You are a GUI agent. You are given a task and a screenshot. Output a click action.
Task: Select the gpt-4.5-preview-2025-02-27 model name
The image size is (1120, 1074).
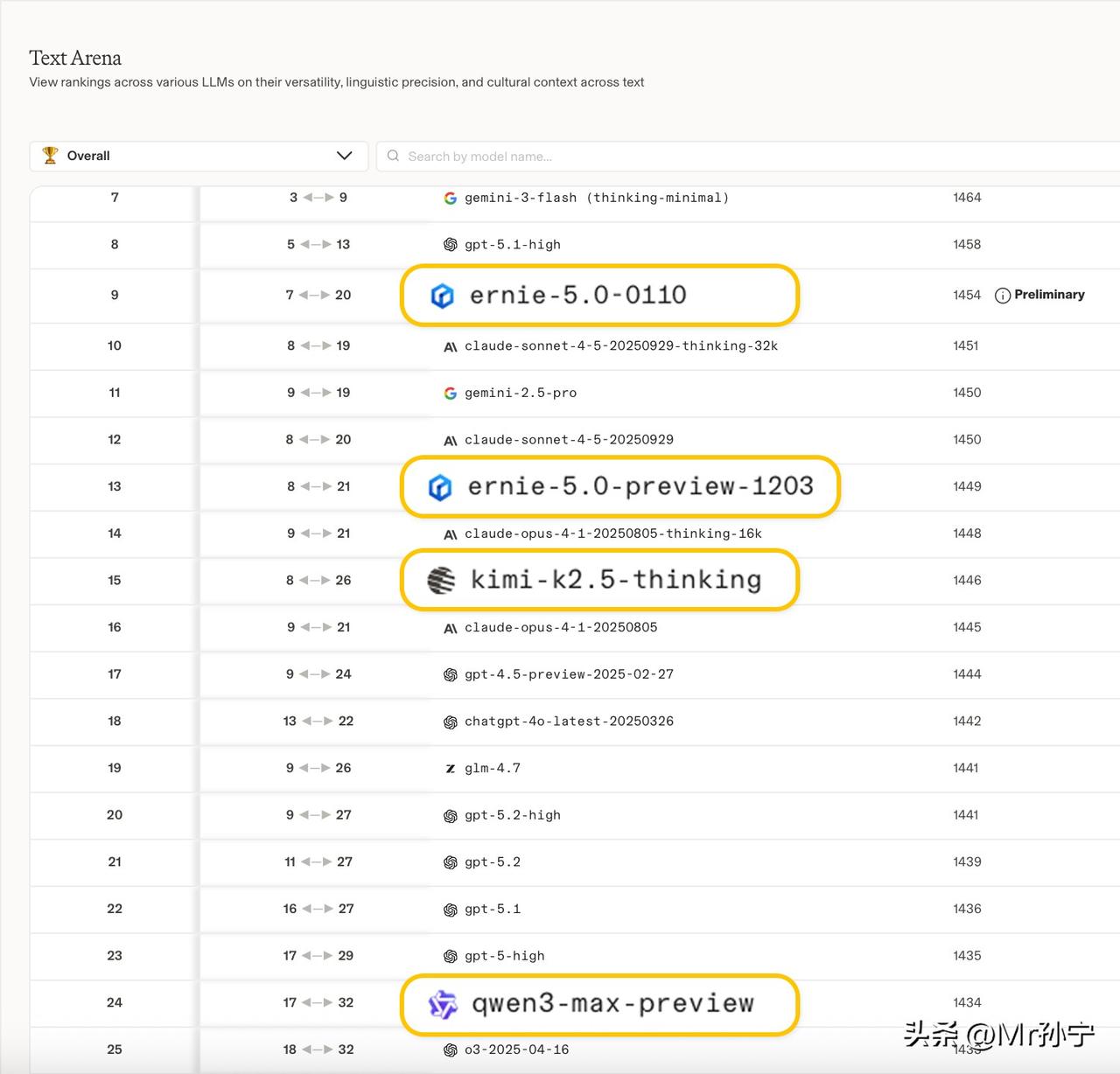[570, 674]
